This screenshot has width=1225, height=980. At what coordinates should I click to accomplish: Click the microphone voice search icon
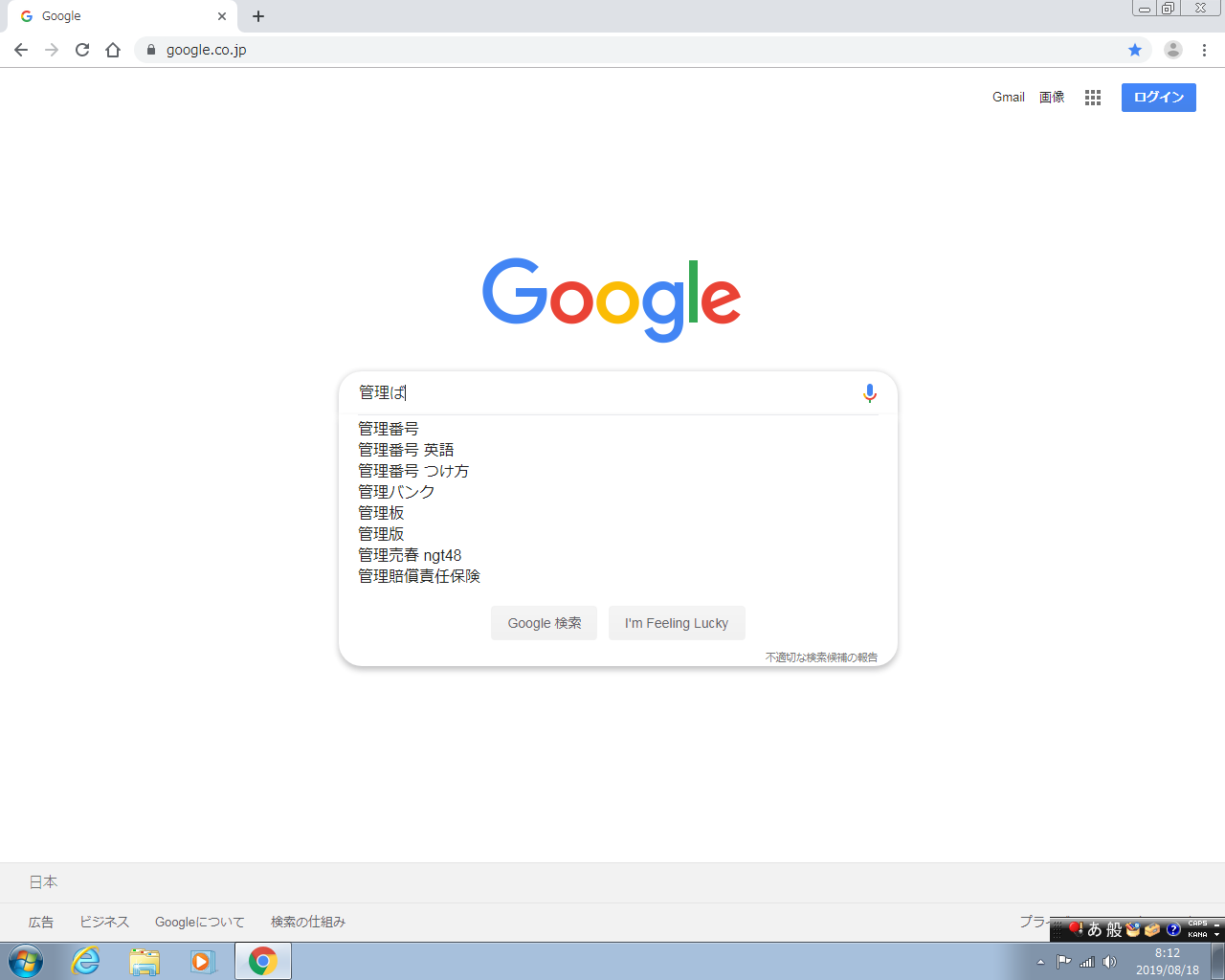869,393
